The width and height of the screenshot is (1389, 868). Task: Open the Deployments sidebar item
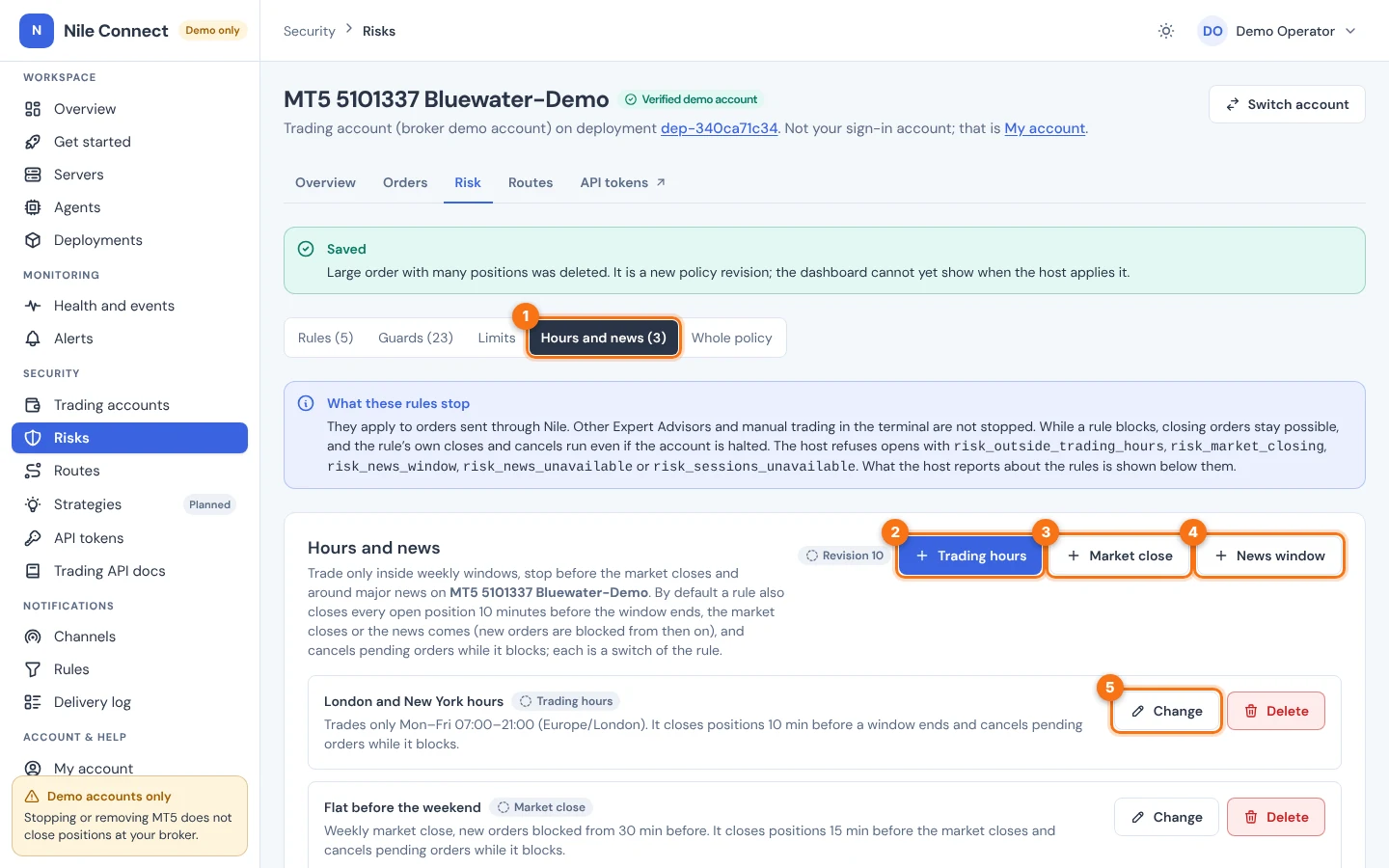(x=129, y=240)
